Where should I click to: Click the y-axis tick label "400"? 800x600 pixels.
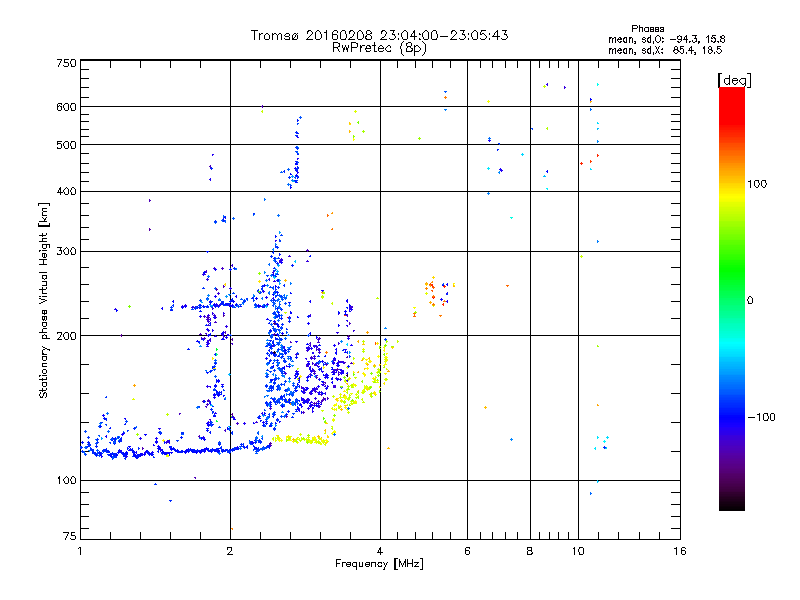66,191
